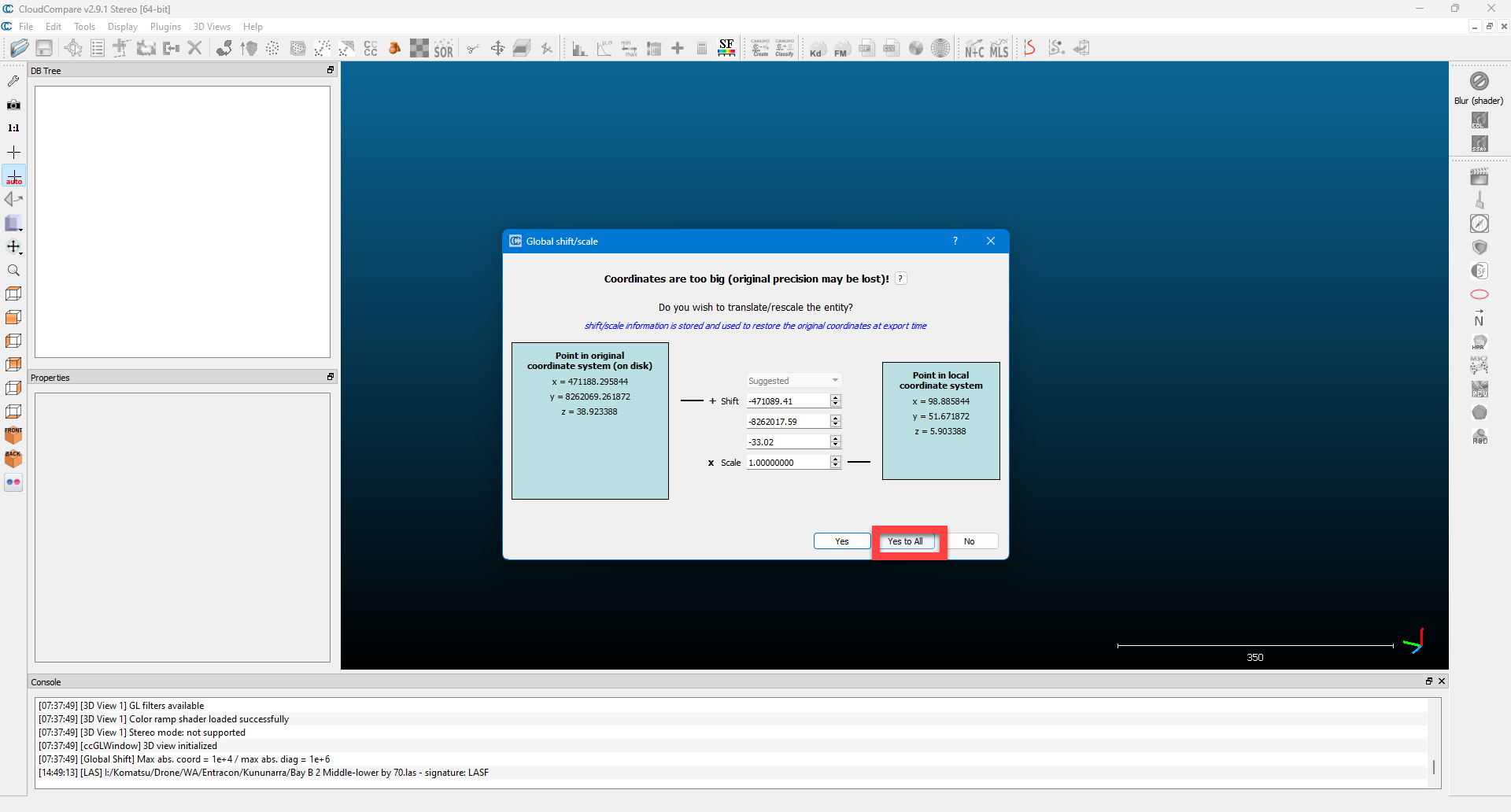Click the magnifier zoom icon on left
Viewport: 1511px width, 812px height.
point(13,270)
